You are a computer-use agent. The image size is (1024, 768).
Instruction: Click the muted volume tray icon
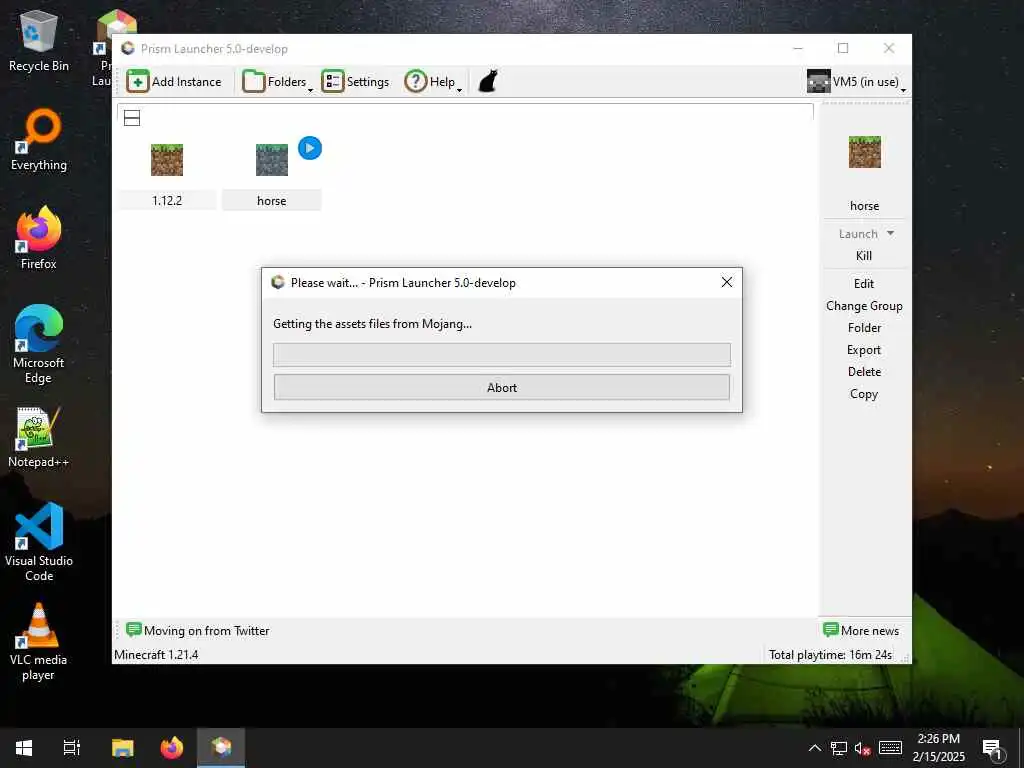point(862,748)
